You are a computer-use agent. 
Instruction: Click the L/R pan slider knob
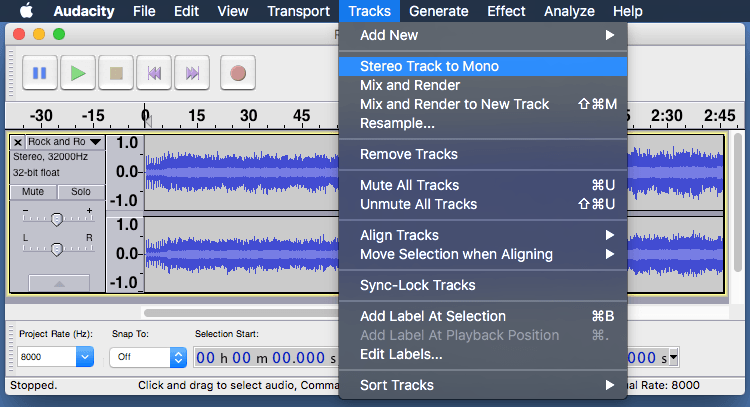click(57, 249)
